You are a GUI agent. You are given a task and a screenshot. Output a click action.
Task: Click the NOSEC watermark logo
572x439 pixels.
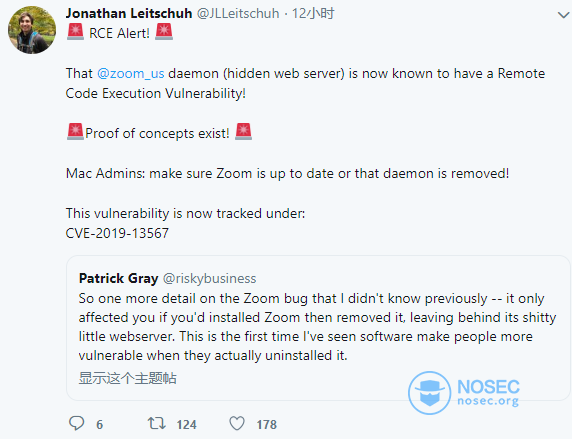coord(464,393)
